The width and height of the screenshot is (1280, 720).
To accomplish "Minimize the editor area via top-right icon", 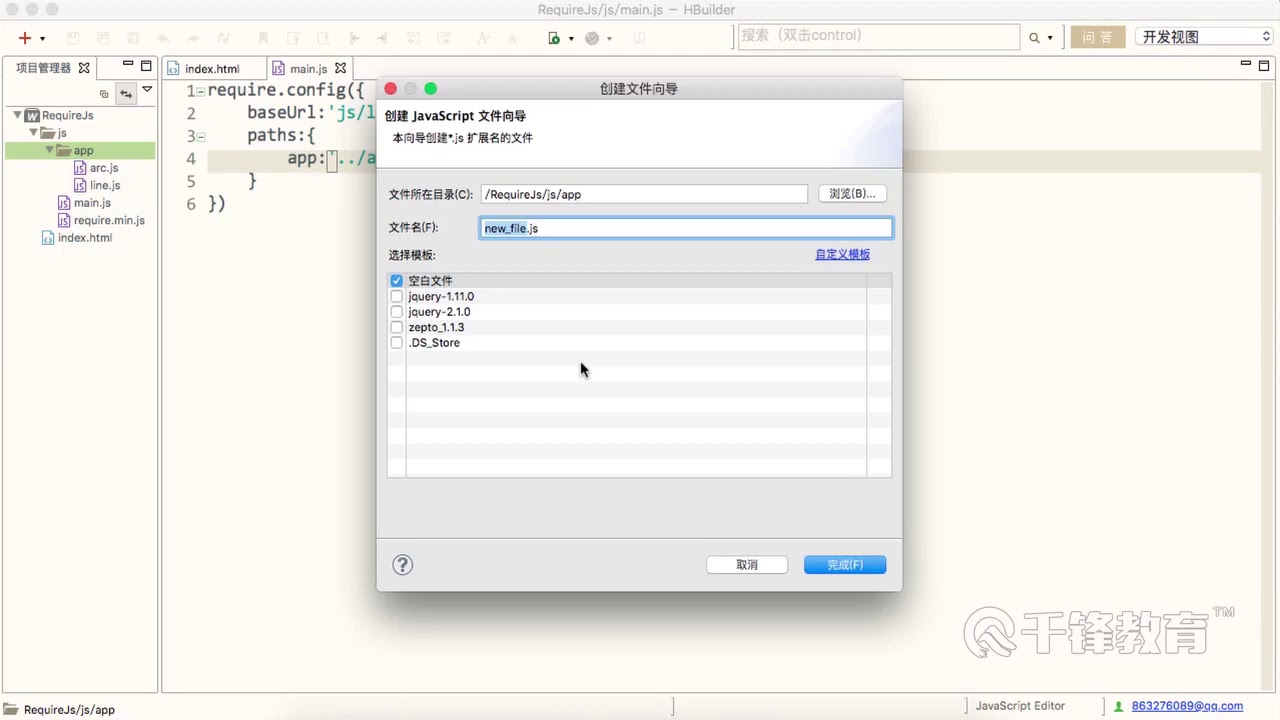I will click(x=1246, y=64).
